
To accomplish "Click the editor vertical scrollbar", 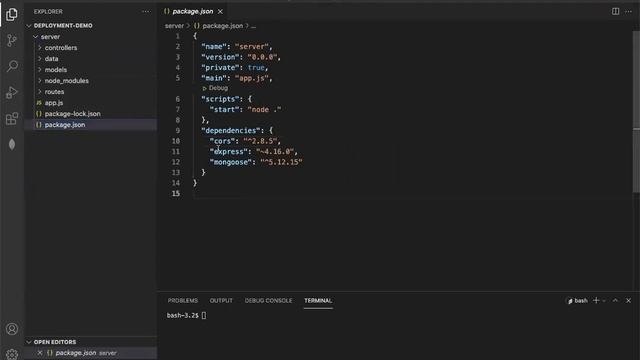I will point(636,112).
